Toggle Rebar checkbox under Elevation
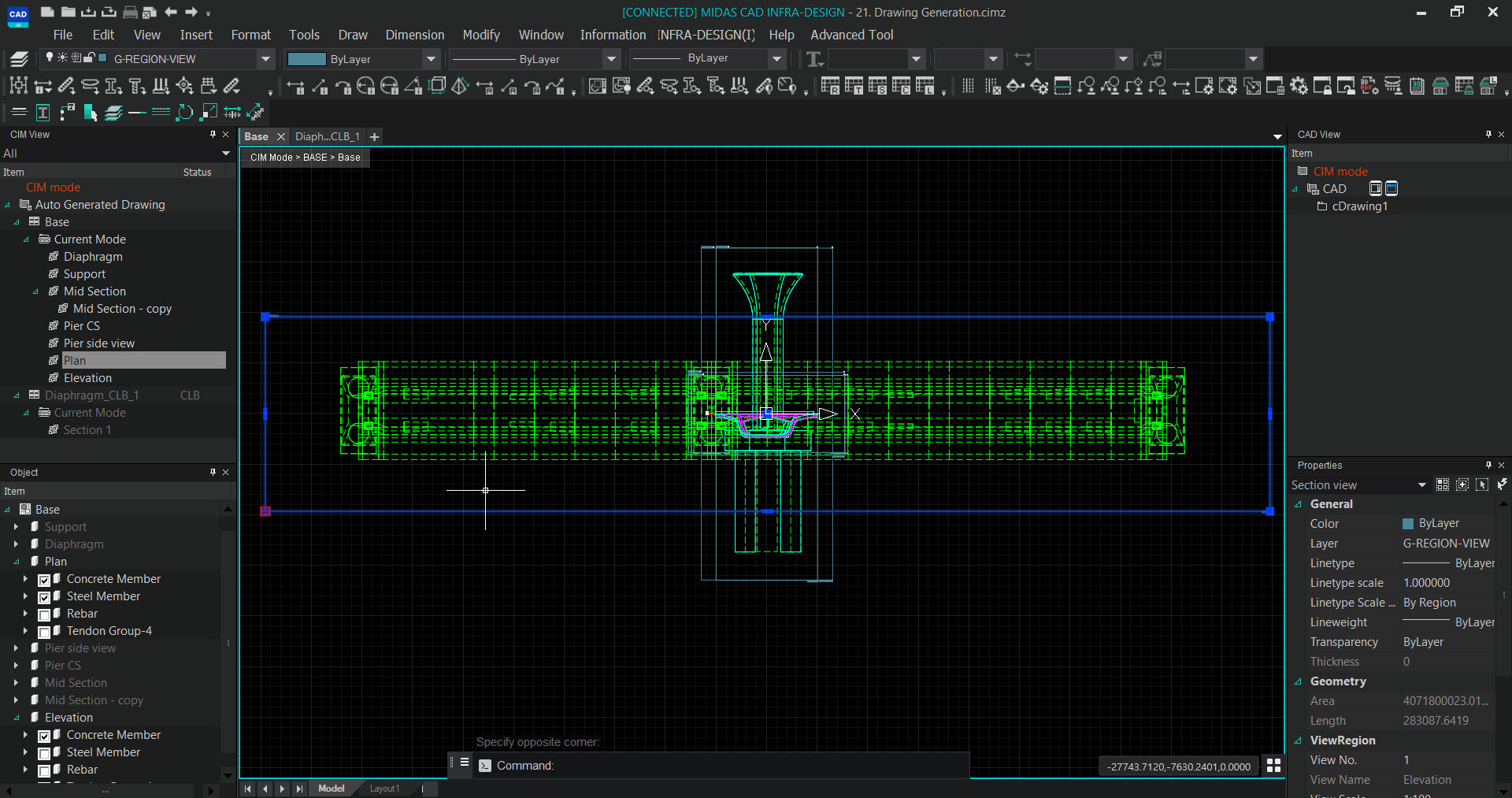 click(44, 770)
